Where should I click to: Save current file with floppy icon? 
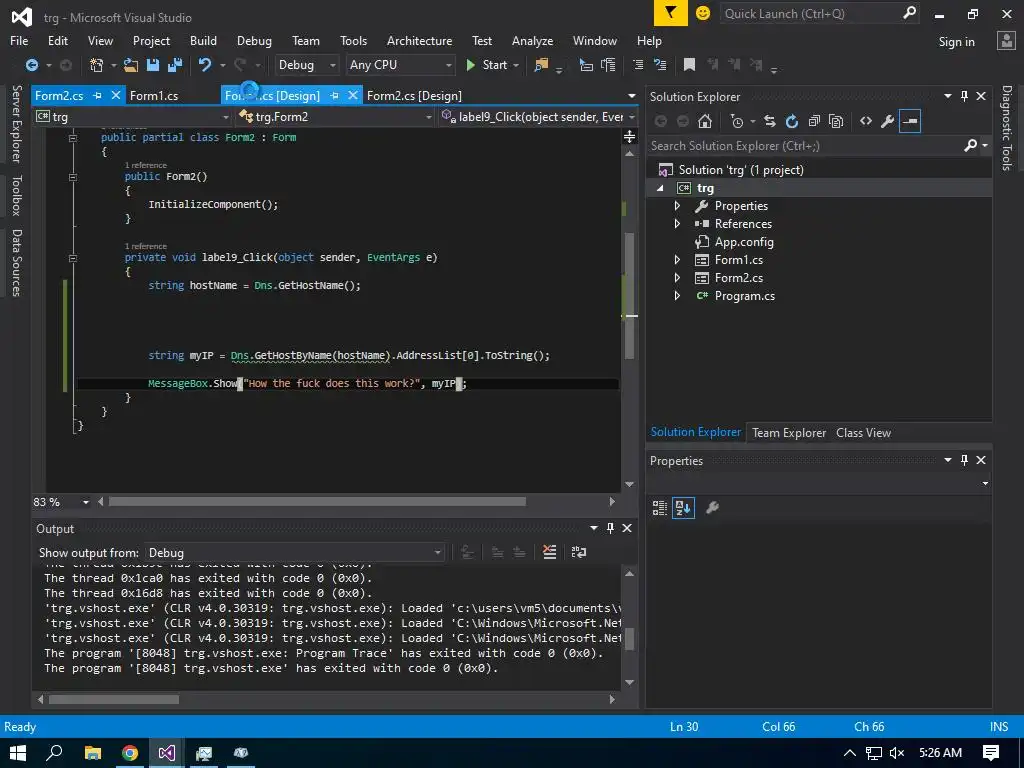(153, 65)
